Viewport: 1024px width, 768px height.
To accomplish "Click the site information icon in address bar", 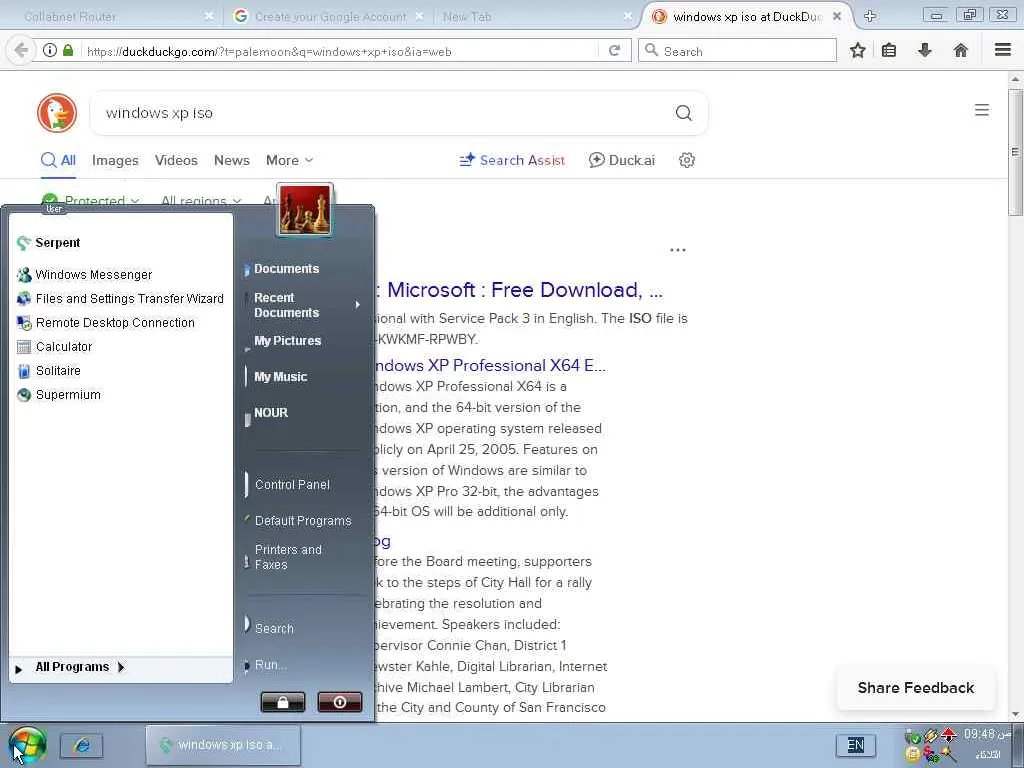I will 50,50.
